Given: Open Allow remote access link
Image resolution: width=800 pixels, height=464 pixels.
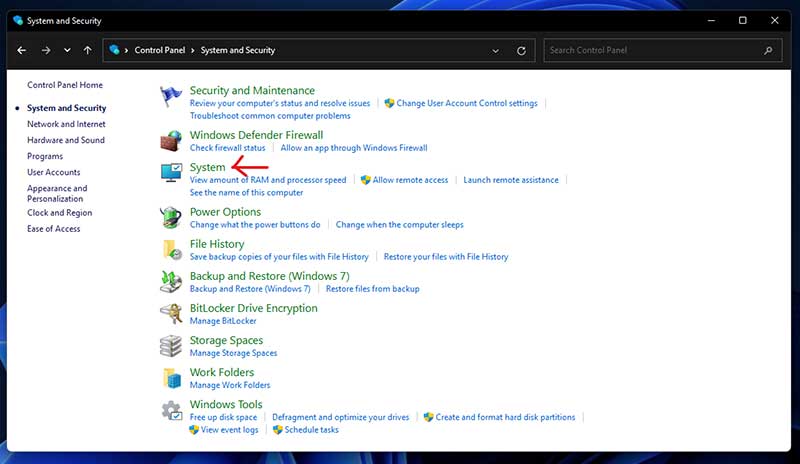Looking at the screenshot, I should (x=410, y=180).
